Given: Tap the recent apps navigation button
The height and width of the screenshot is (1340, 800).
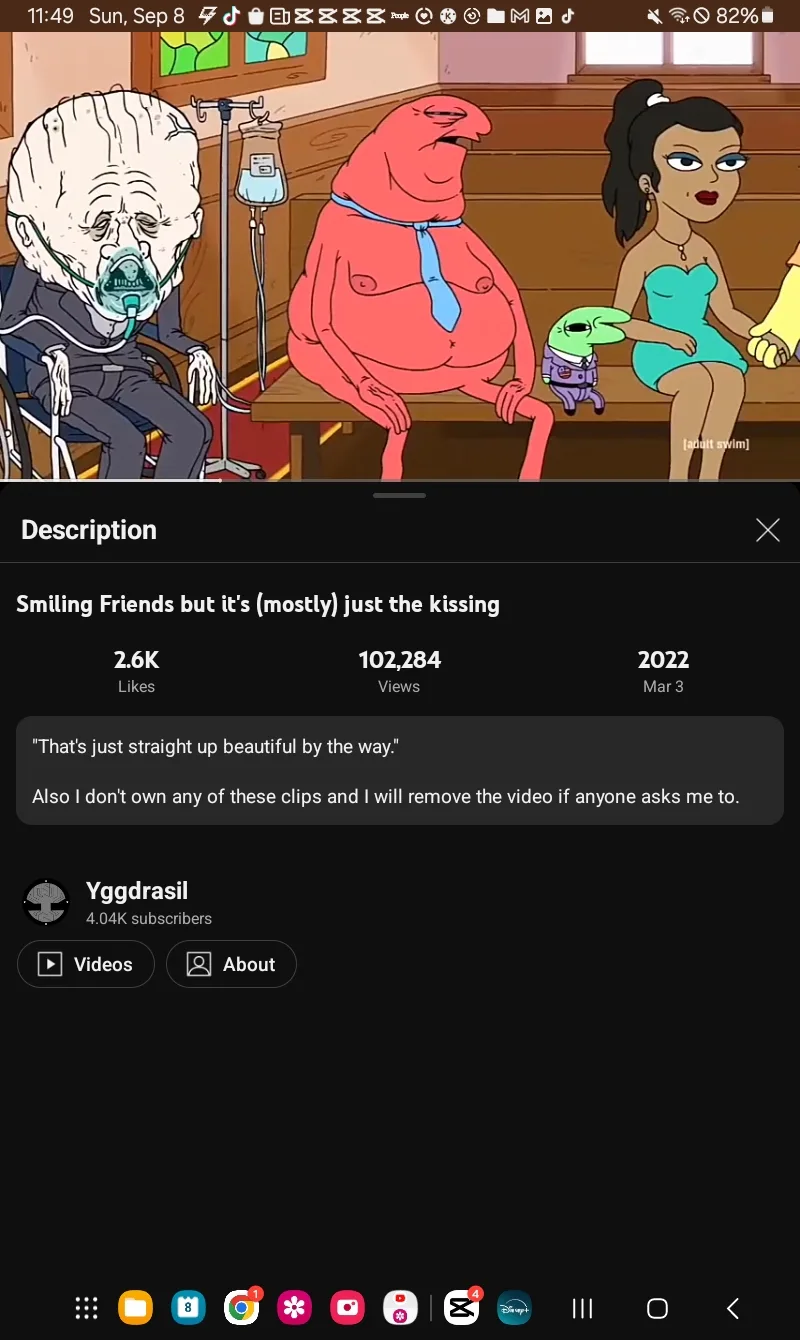Looking at the screenshot, I should [x=582, y=1308].
